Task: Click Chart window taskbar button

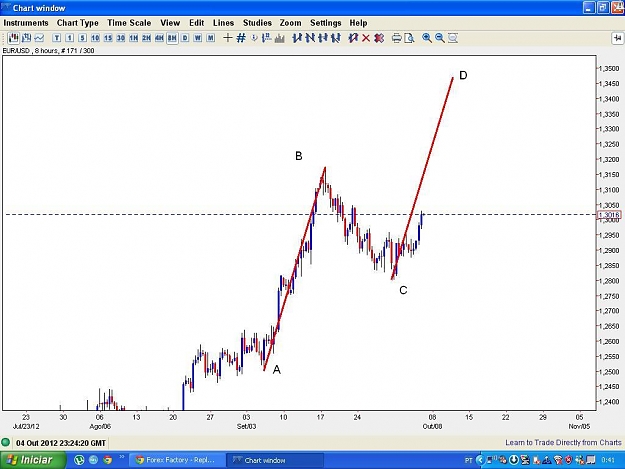Action: pyautogui.click(x=275, y=460)
